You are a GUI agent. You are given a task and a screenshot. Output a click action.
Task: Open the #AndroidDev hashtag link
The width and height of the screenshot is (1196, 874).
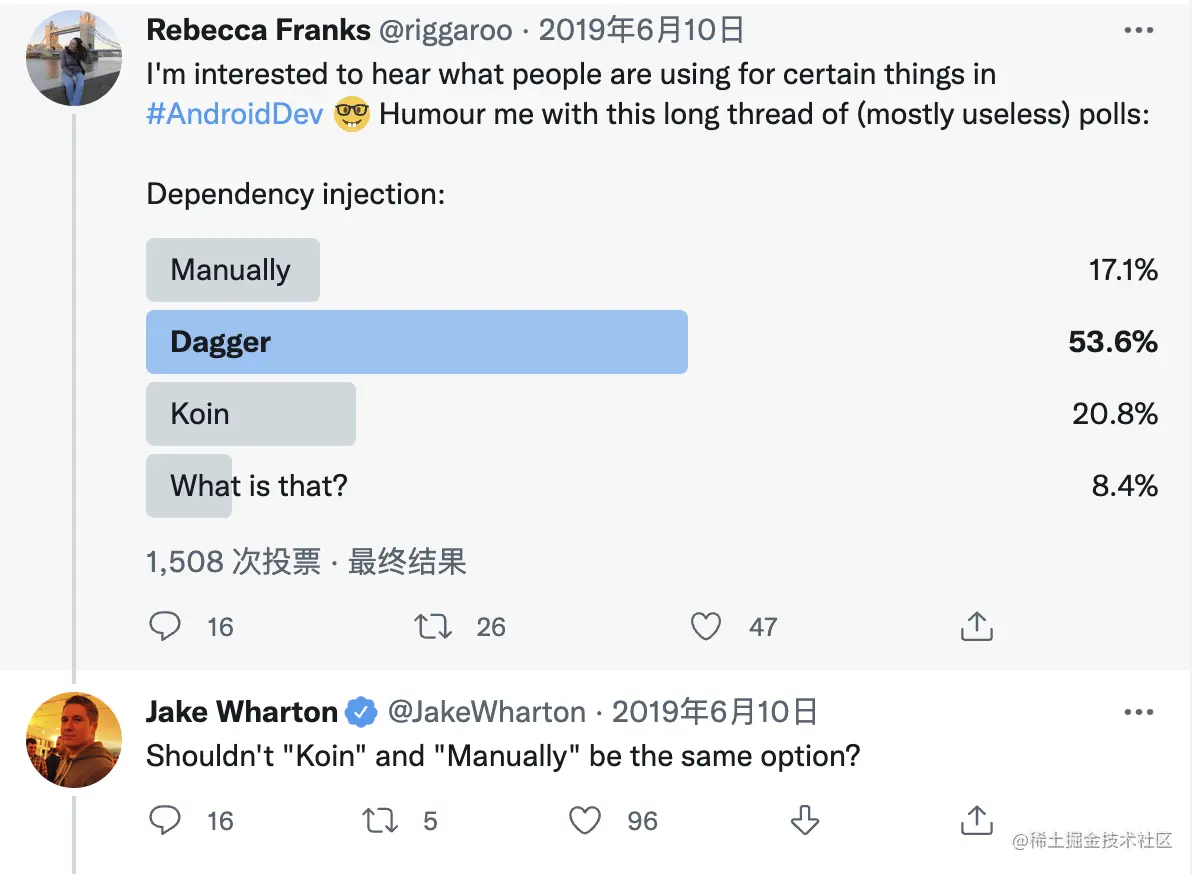235,114
